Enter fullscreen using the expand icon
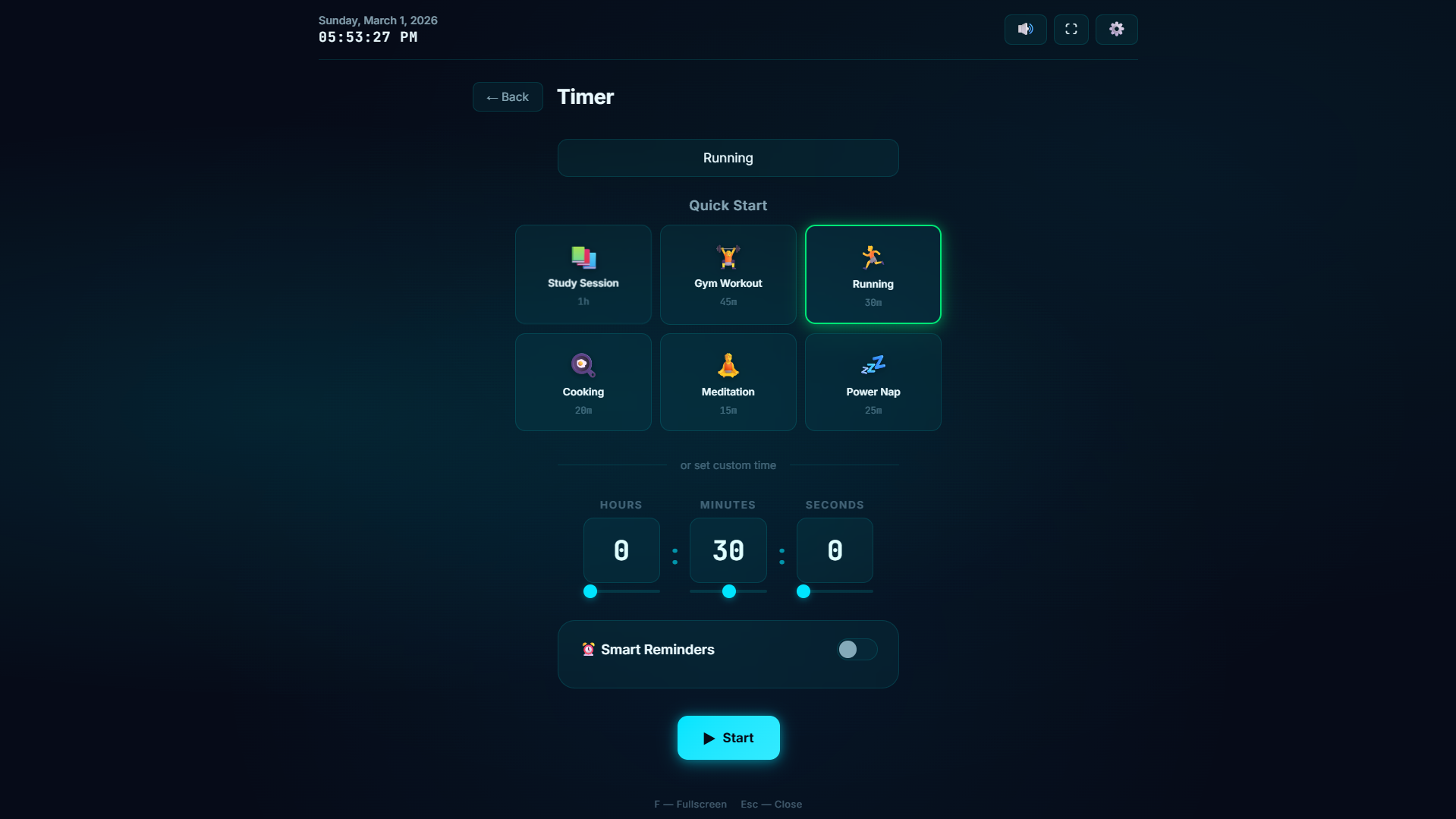The image size is (1456, 819). point(1071,30)
